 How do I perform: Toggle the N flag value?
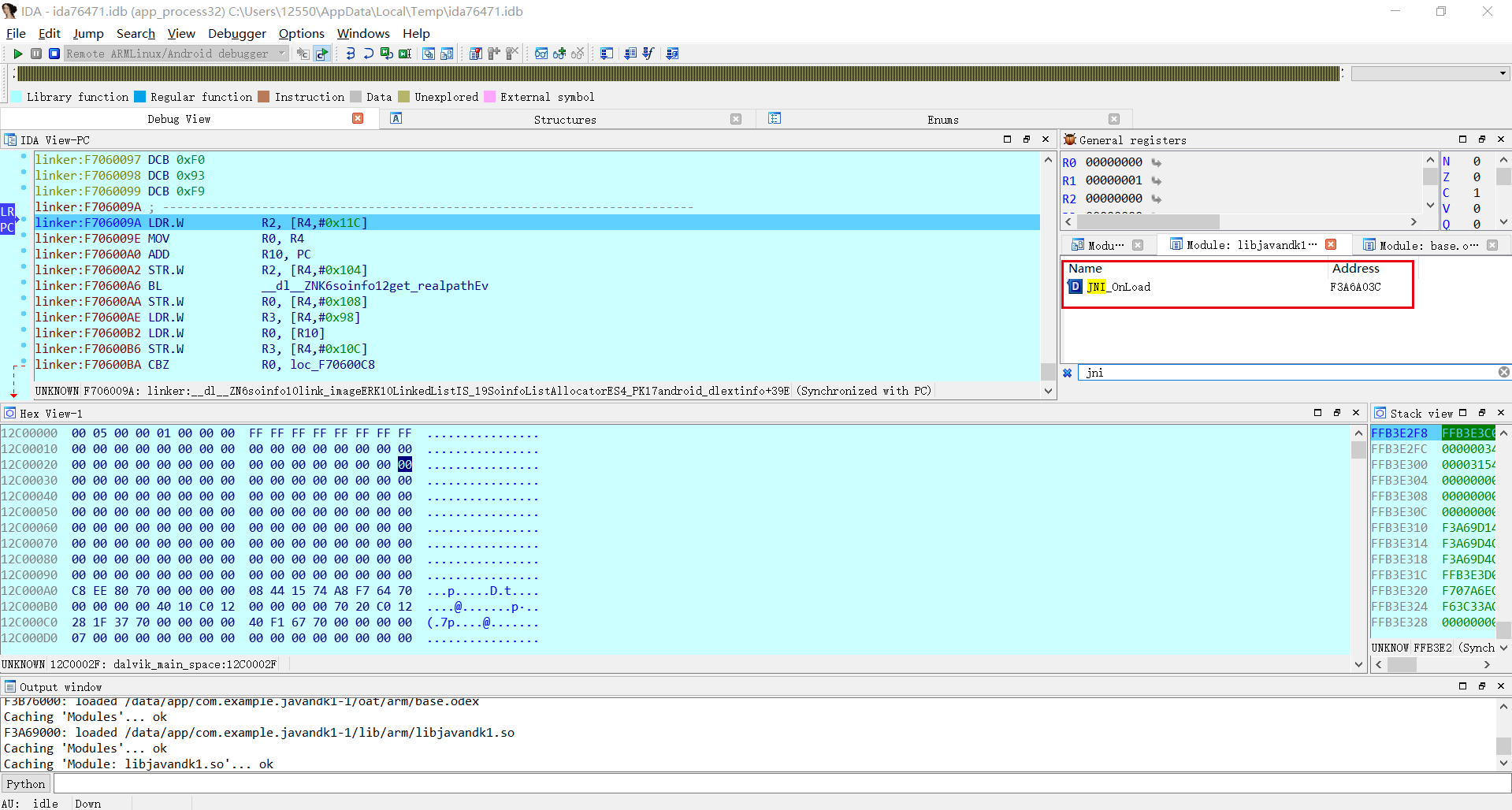coord(1477,162)
